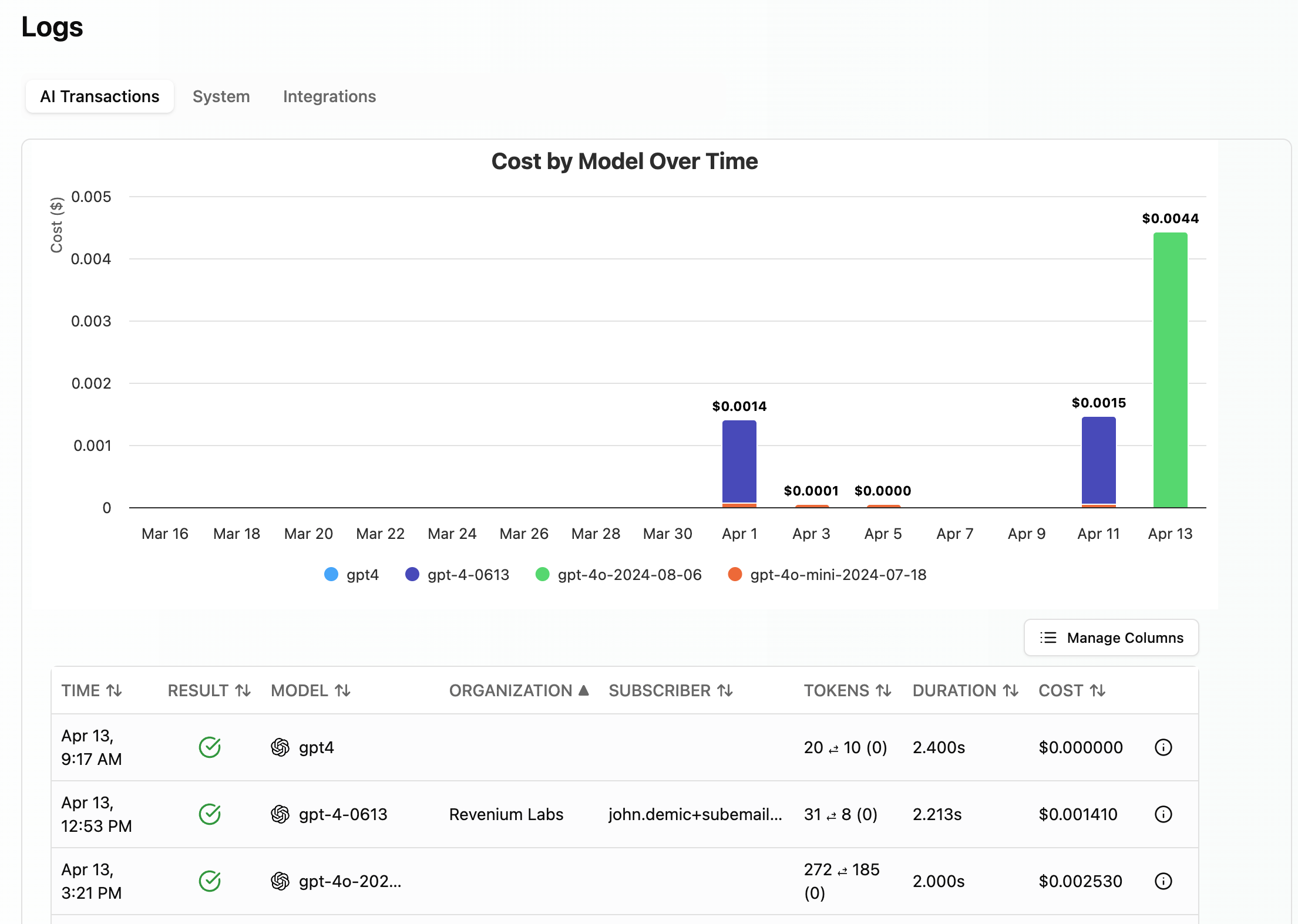
Task: Sort table by TIME column
Action: (92, 690)
